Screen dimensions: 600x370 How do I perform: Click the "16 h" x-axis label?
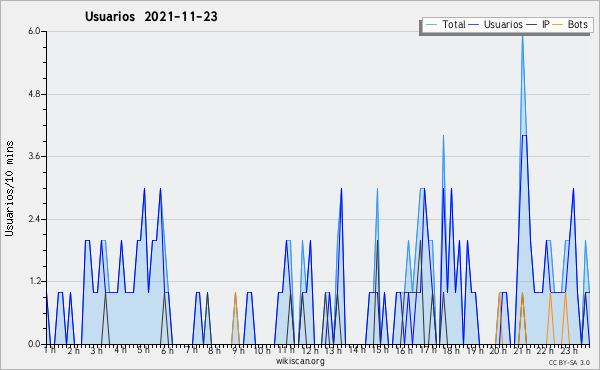[404, 350]
